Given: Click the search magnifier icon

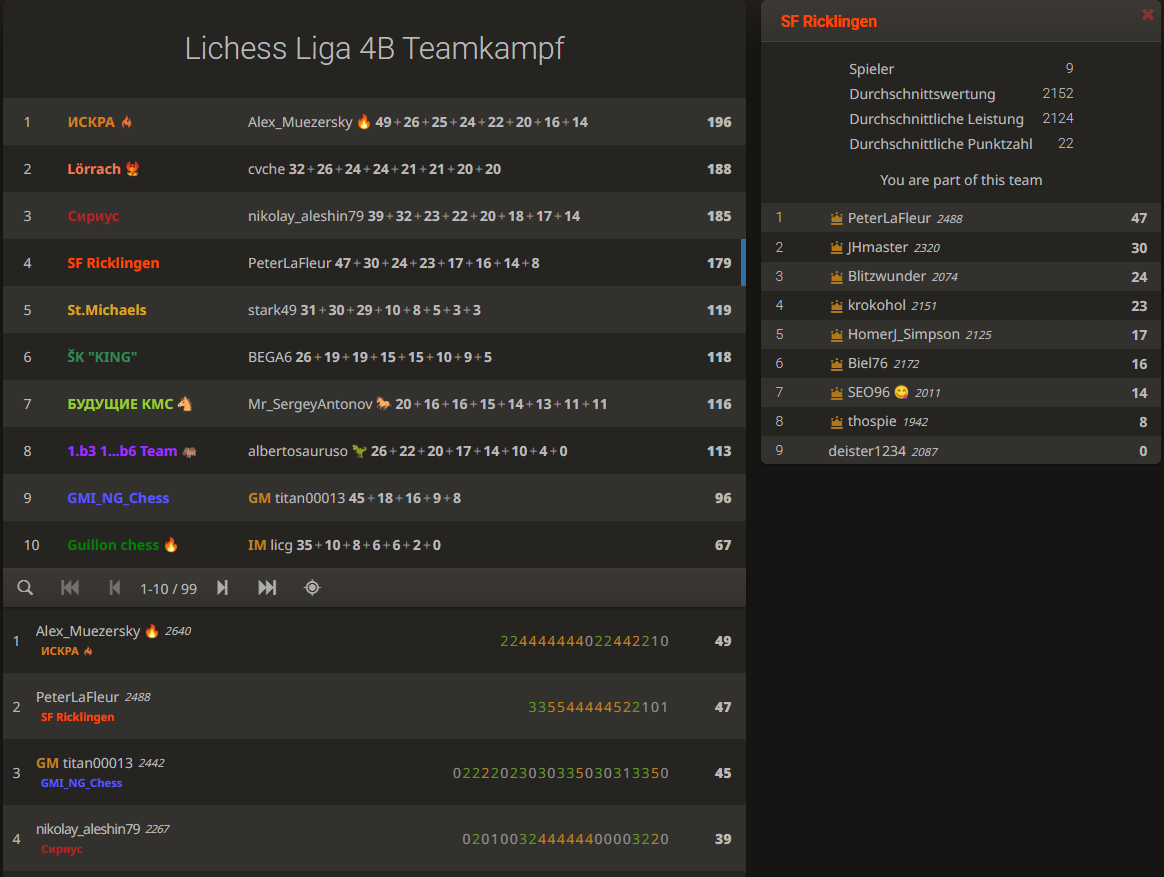Looking at the screenshot, I should click(25, 588).
